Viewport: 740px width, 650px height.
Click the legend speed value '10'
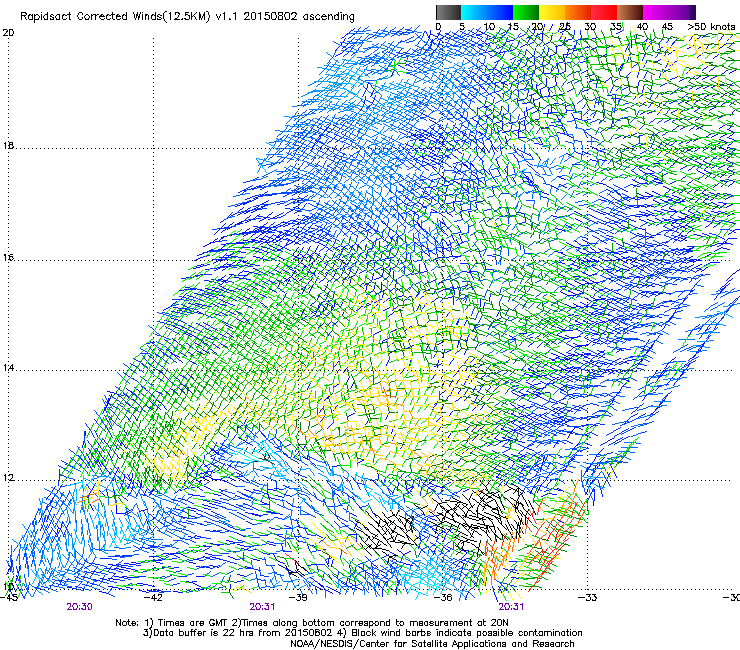pos(489,27)
